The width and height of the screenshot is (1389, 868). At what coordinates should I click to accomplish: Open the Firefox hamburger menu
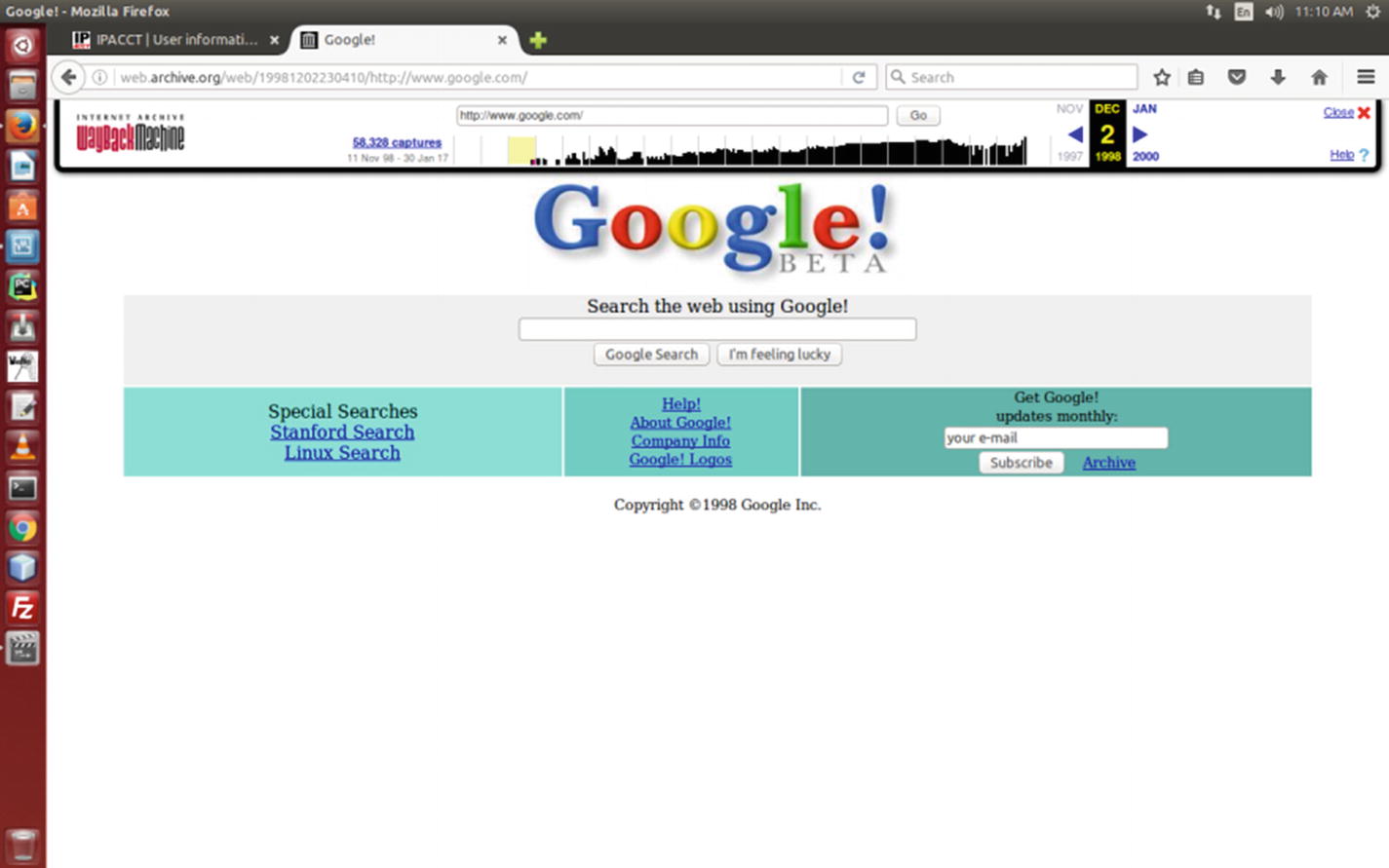(x=1366, y=77)
